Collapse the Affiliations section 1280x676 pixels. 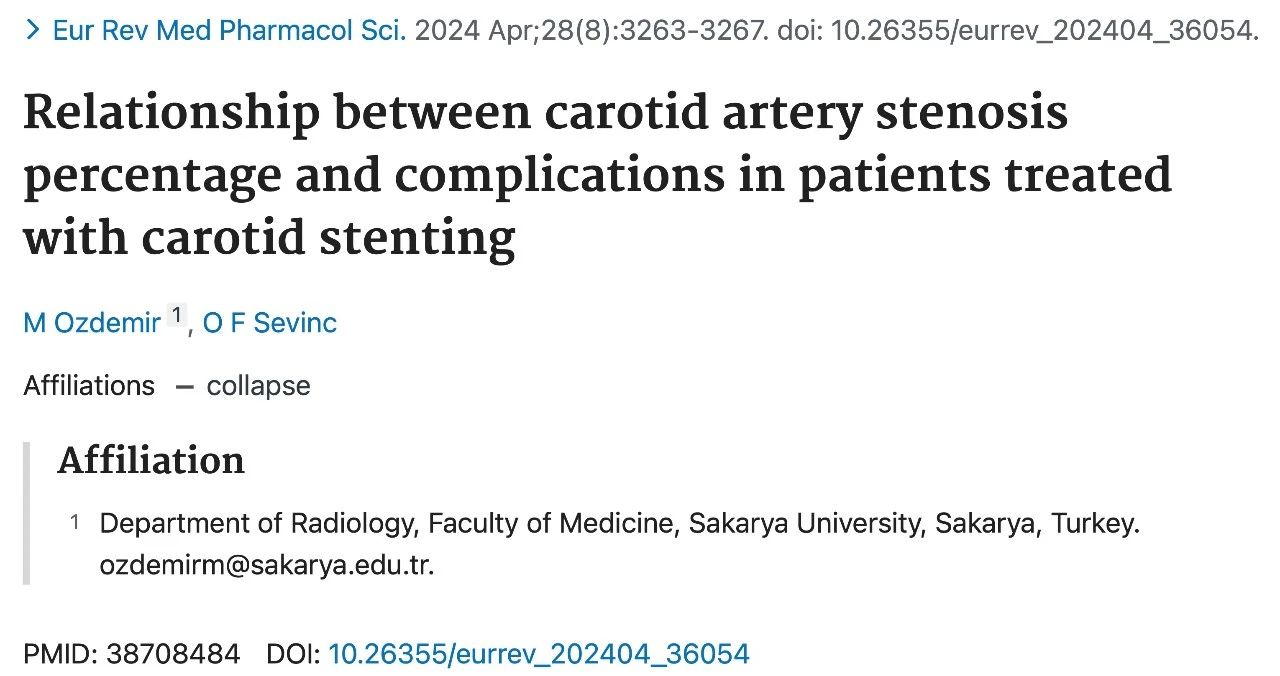coord(258,386)
